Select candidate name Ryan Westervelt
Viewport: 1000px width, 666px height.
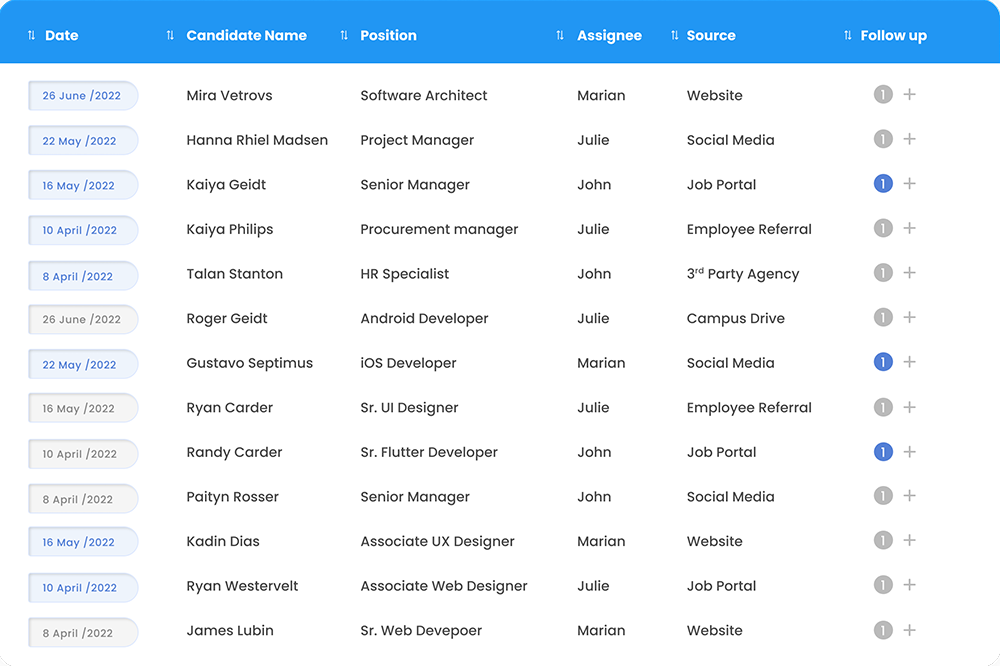click(242, 586)
